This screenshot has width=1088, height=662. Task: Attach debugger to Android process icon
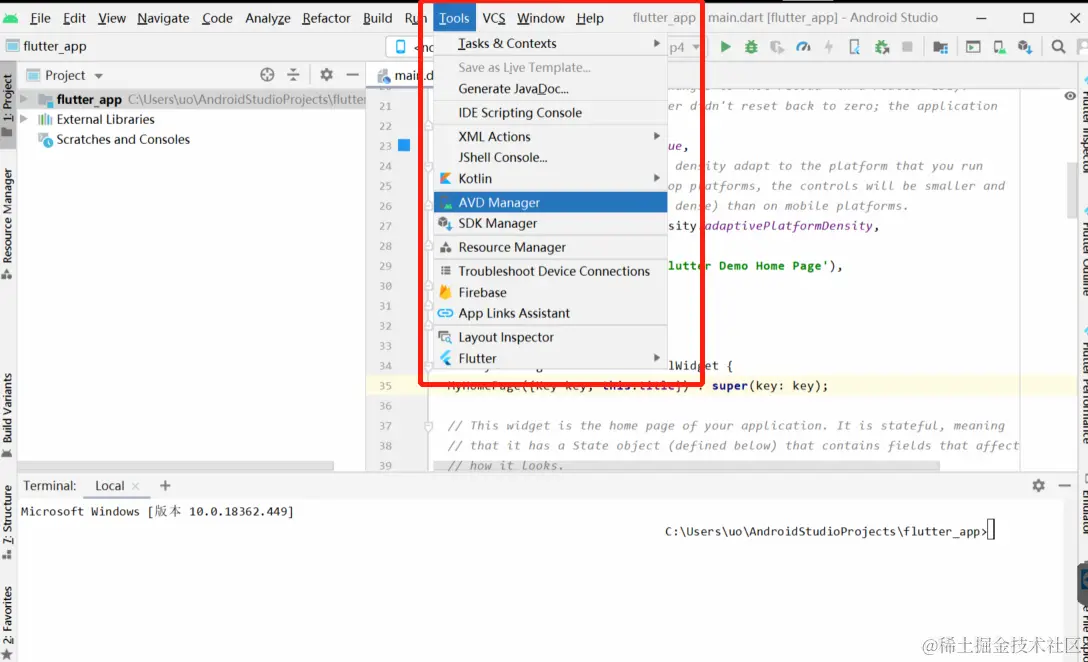882,46
